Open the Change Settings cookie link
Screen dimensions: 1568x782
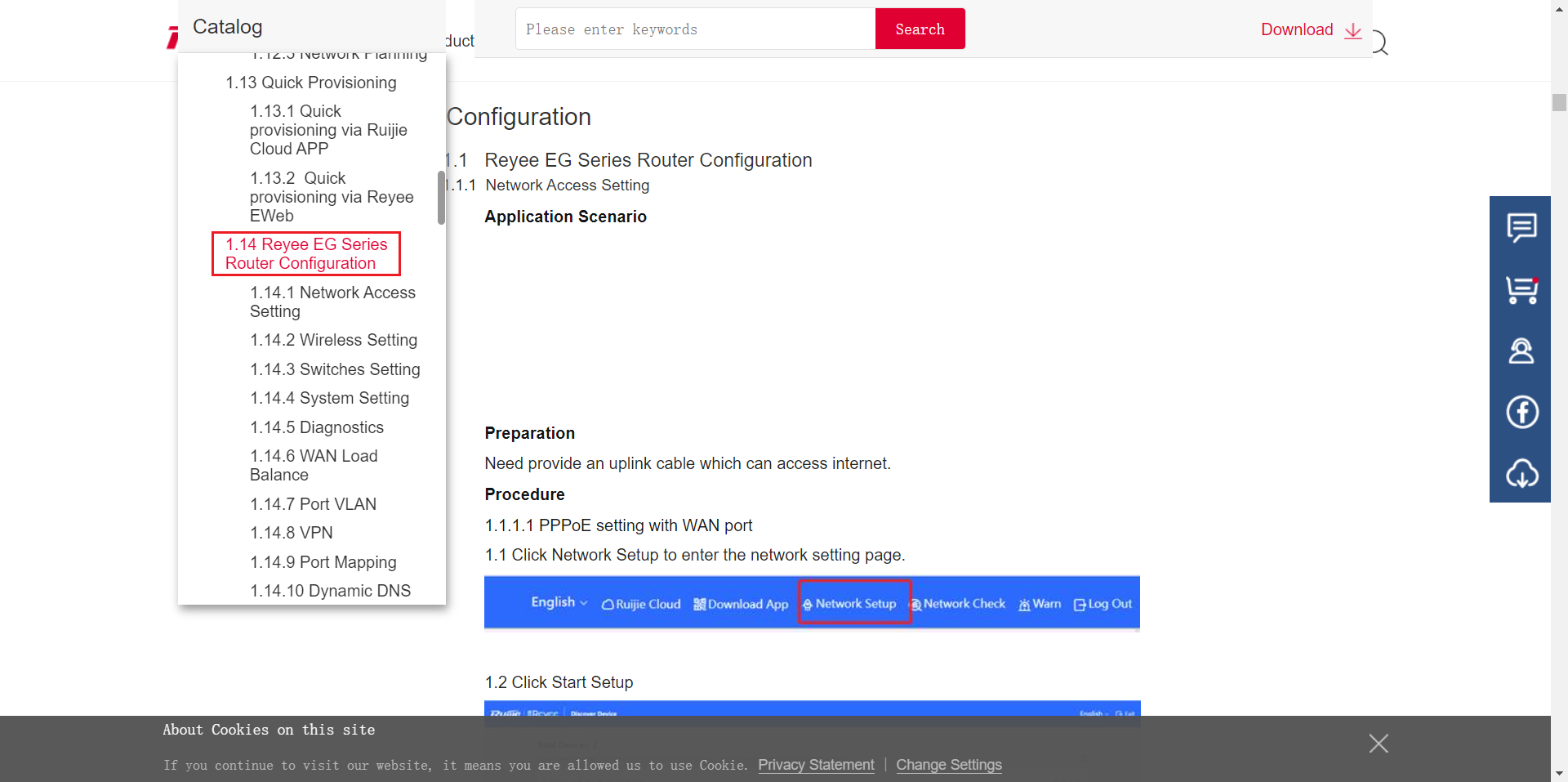(x=949, y=765)
